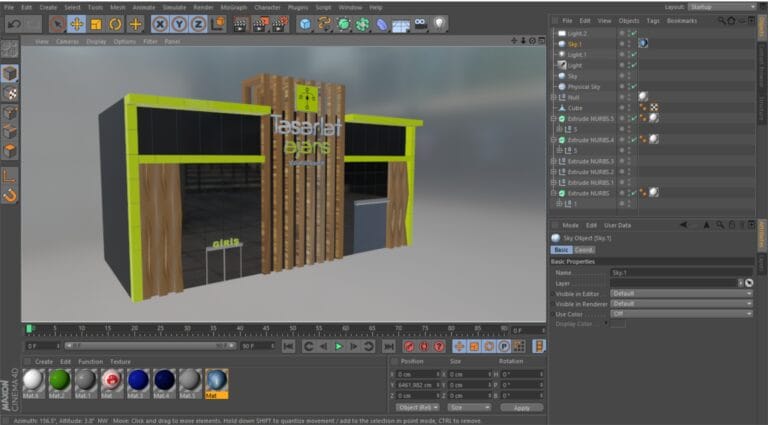768x425 pixels.
Task: Open the Object (Rel) coordinate dropdown
Action: click(418, 407)
